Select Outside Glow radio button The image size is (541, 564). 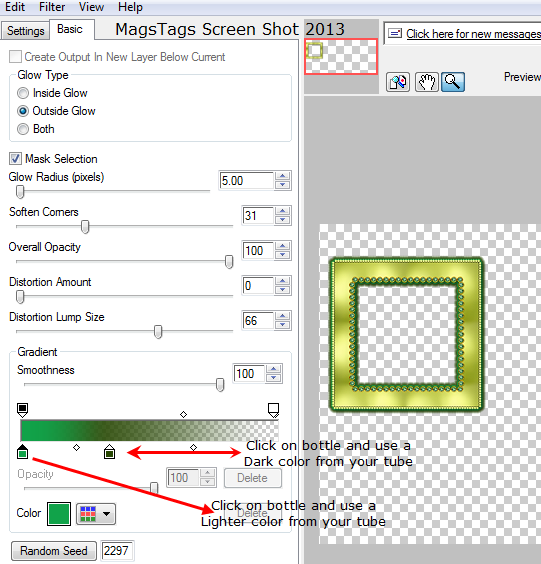point(23,111)
